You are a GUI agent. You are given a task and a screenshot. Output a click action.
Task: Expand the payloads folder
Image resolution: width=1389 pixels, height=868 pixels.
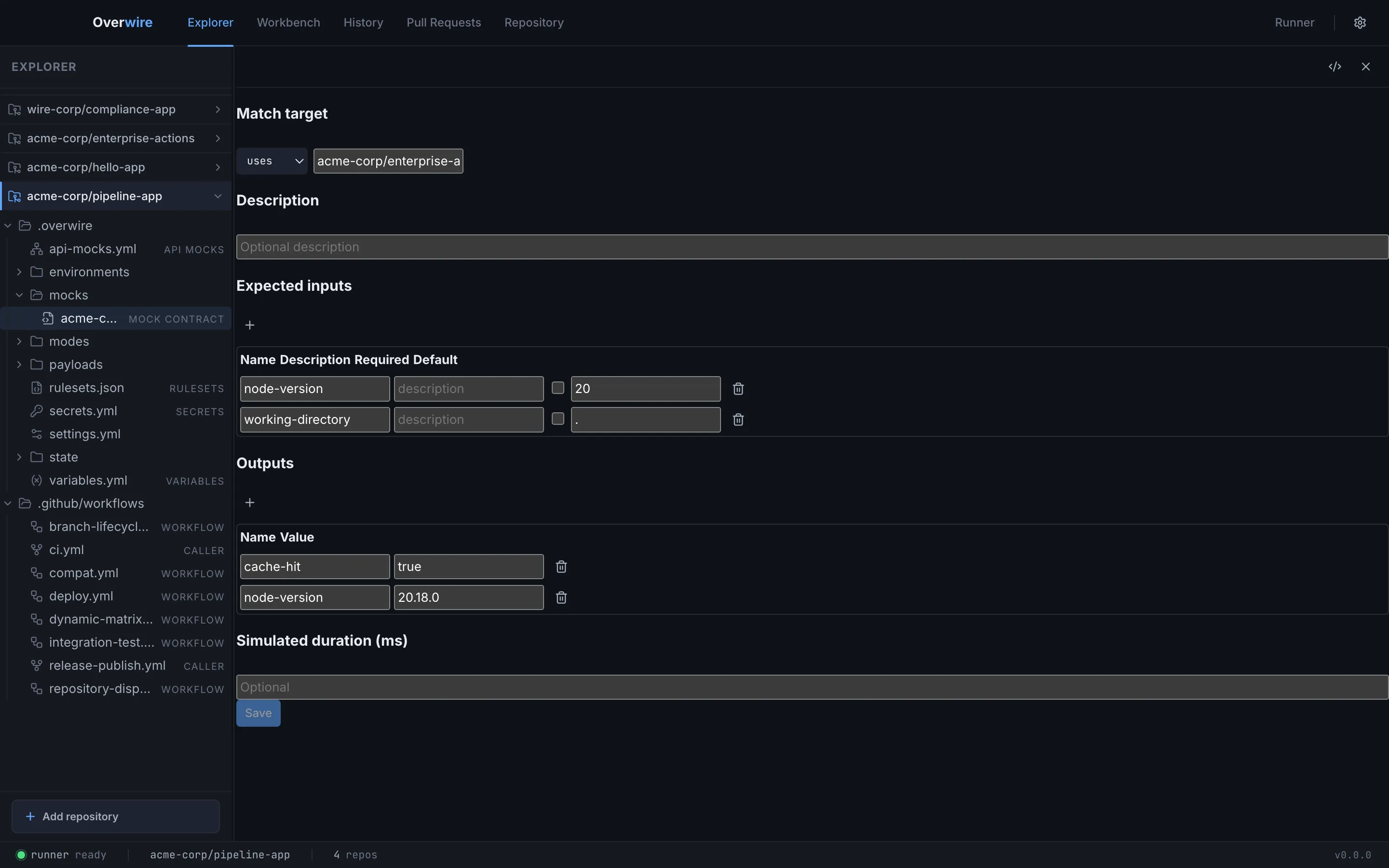[x=19, y=365]
